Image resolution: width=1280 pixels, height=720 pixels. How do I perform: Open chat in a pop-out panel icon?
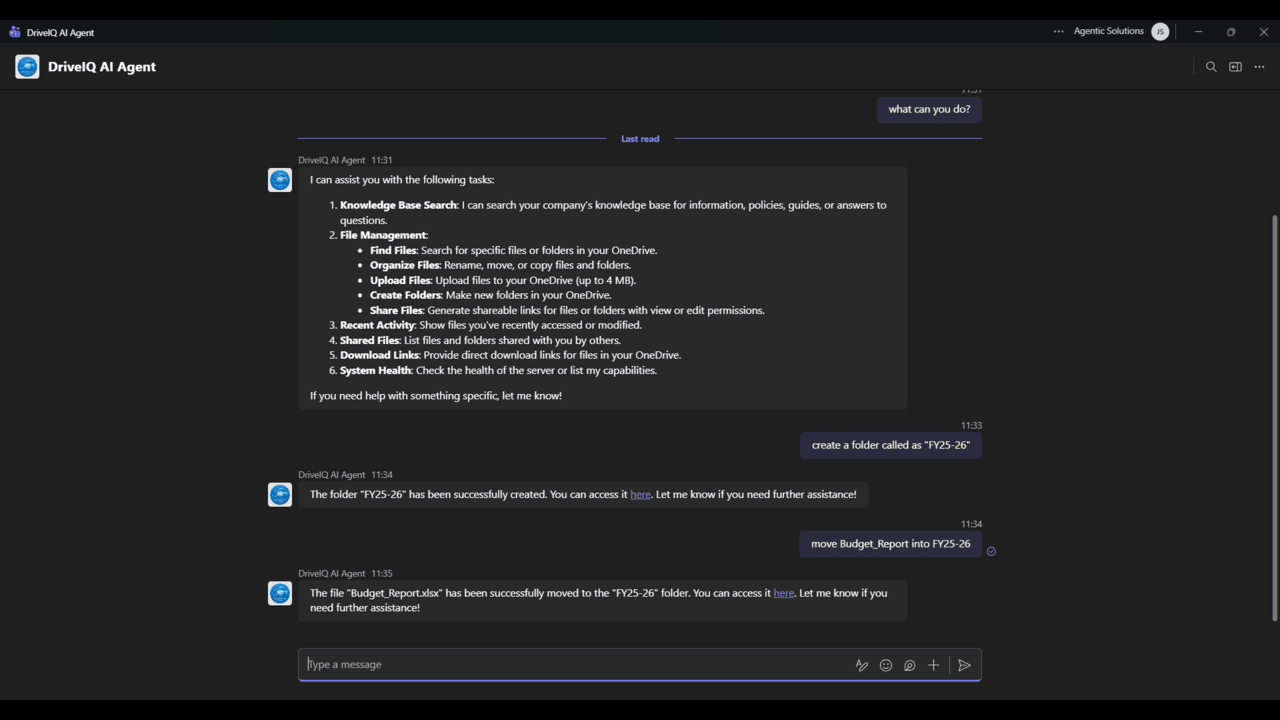click(1235, 67)
